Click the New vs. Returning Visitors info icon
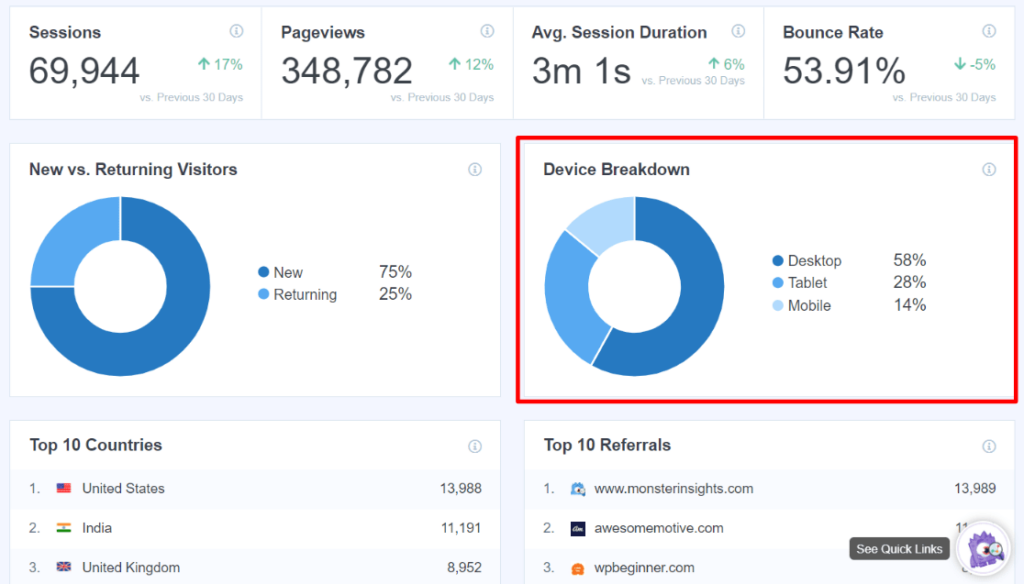The width and height of the screenshot is (1024, 584). 476,169
